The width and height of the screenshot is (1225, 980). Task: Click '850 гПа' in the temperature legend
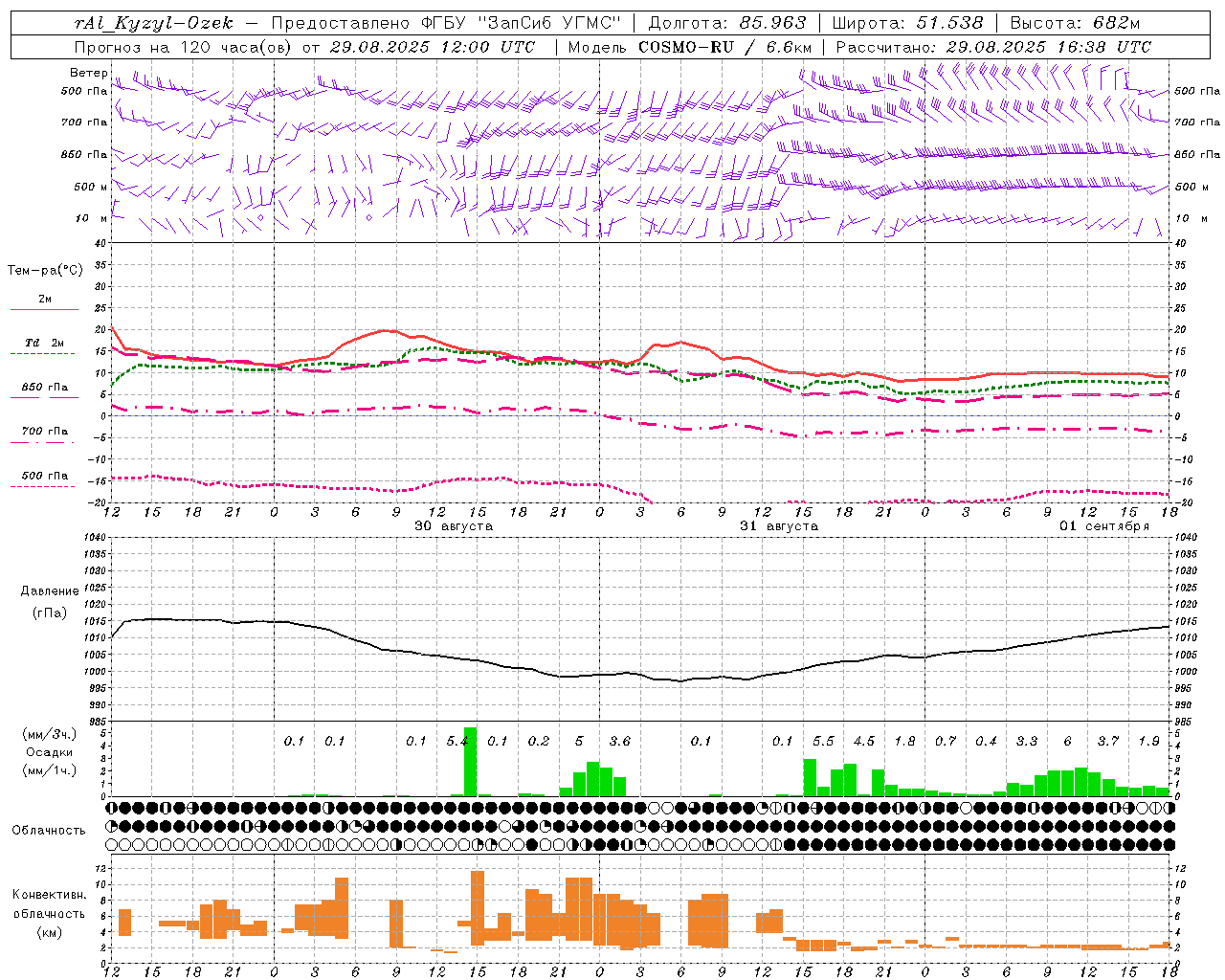pyautogui.click(x=45, y=388)
